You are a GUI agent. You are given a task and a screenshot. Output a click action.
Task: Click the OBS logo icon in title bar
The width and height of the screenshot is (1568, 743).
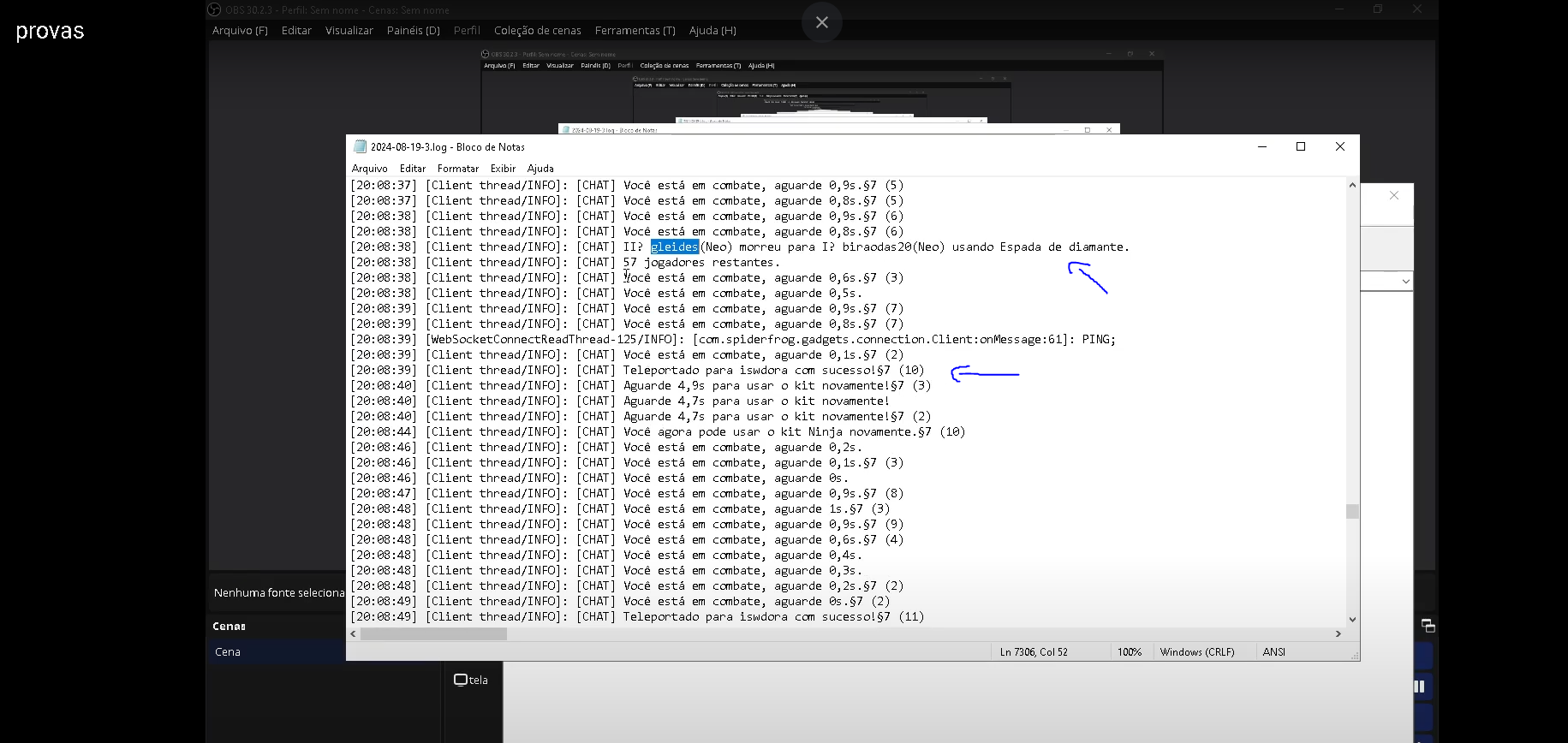coord(214,9)
